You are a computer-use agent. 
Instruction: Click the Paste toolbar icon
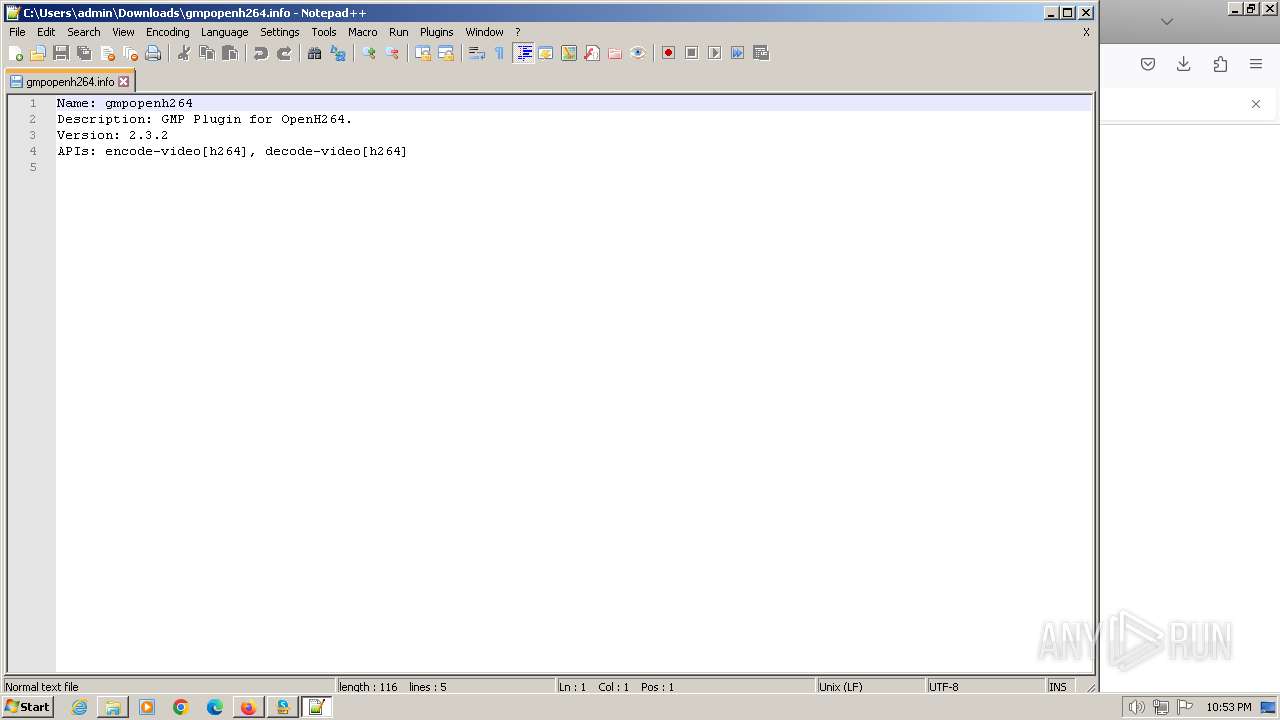coord(230,53)
